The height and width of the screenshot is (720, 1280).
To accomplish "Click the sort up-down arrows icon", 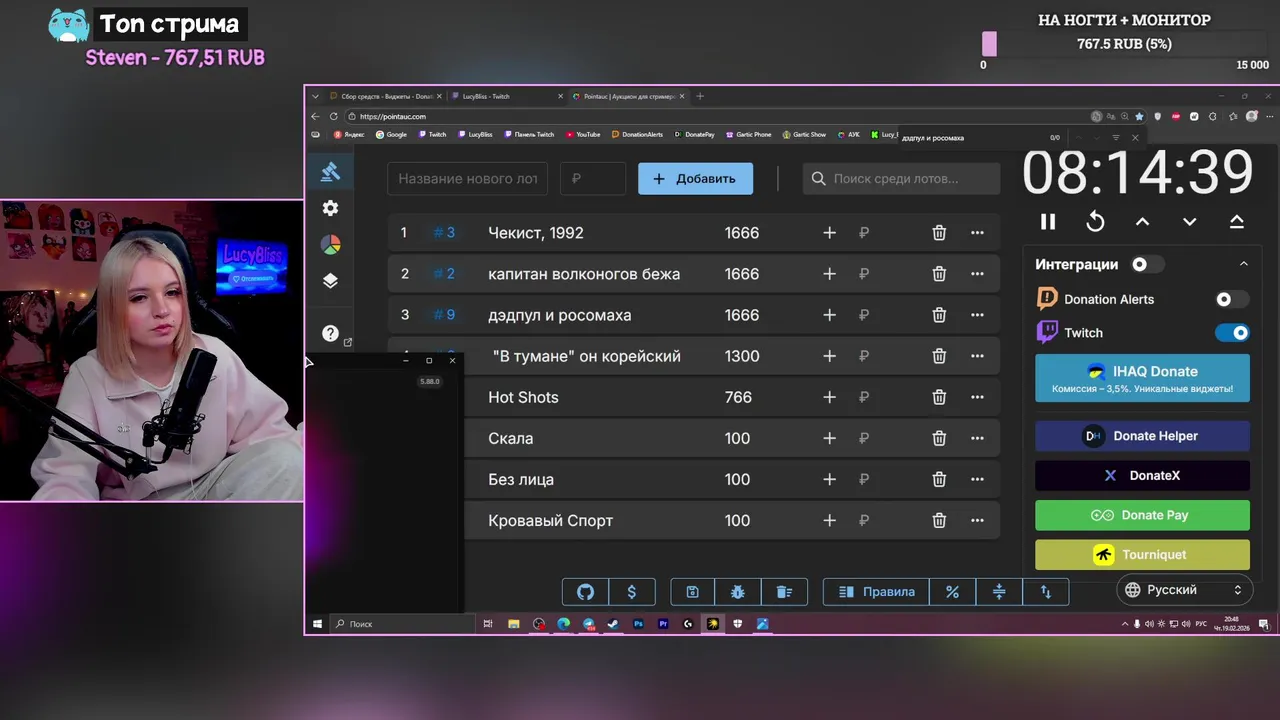I will (x=1046, y=592).
